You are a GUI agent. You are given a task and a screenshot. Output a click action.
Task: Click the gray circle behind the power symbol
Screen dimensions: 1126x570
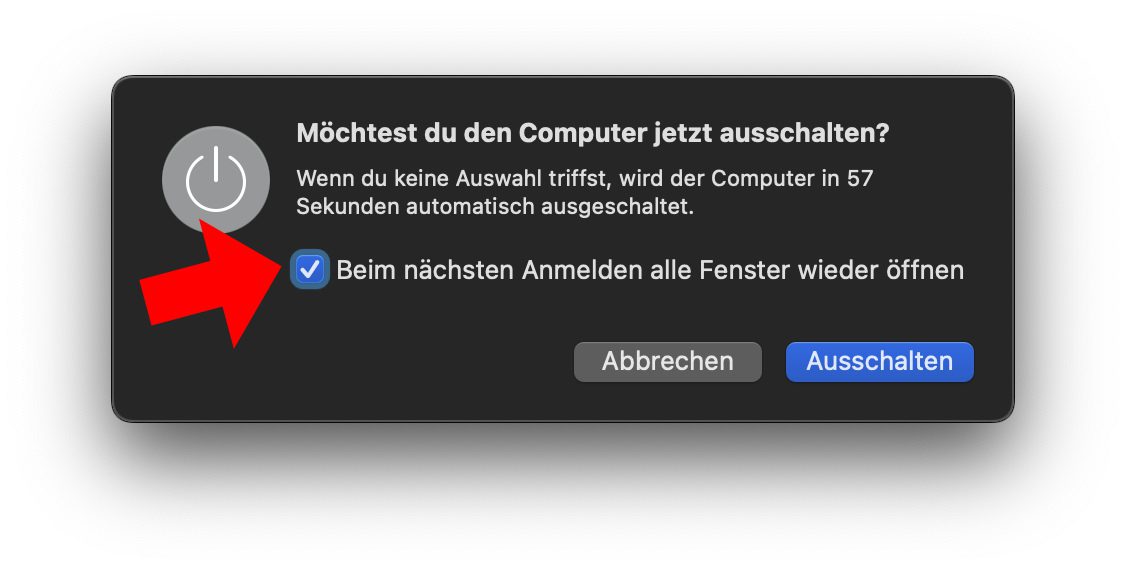(x=216, y=179)
